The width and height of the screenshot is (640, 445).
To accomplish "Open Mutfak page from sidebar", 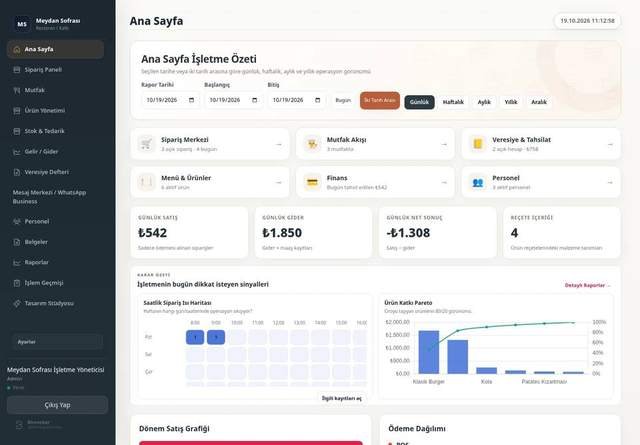I will point(55,90).
